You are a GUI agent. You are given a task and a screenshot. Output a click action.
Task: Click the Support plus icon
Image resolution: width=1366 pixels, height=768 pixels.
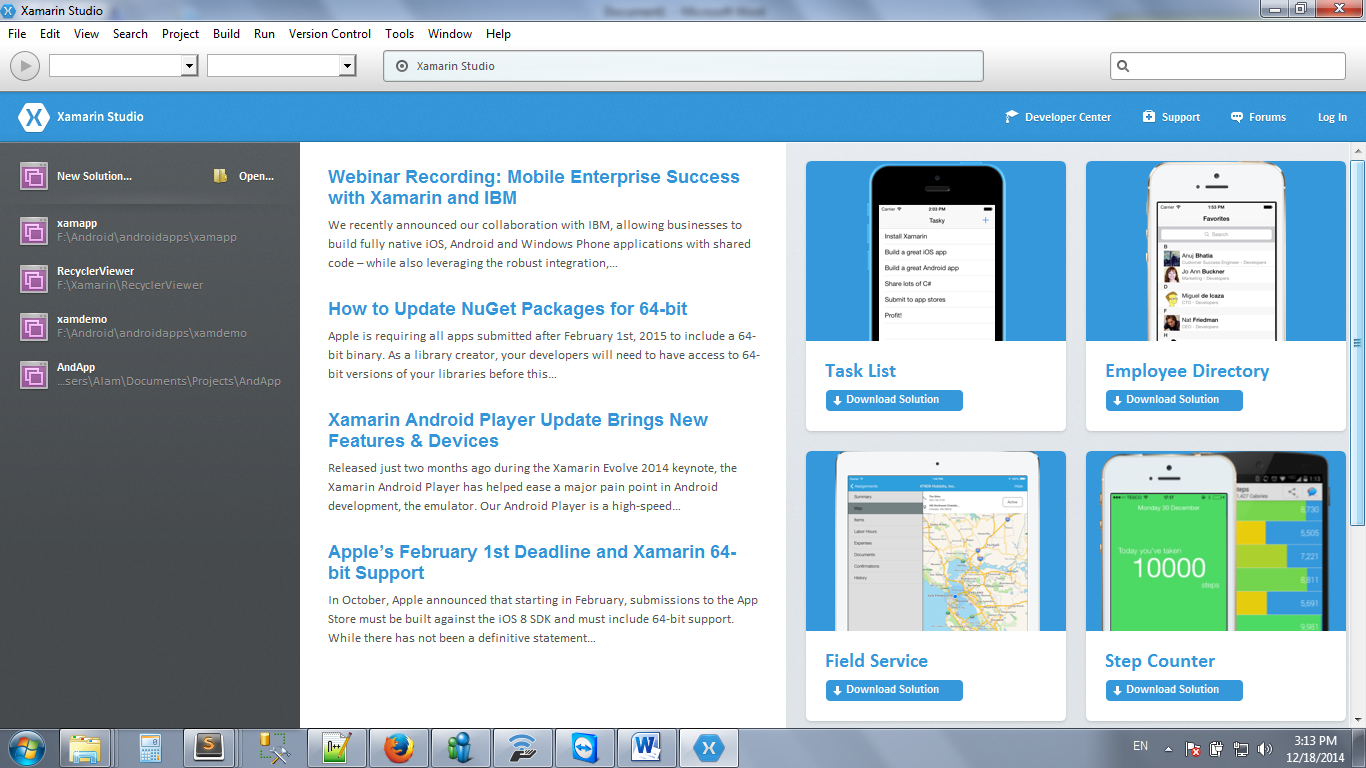1149,117
